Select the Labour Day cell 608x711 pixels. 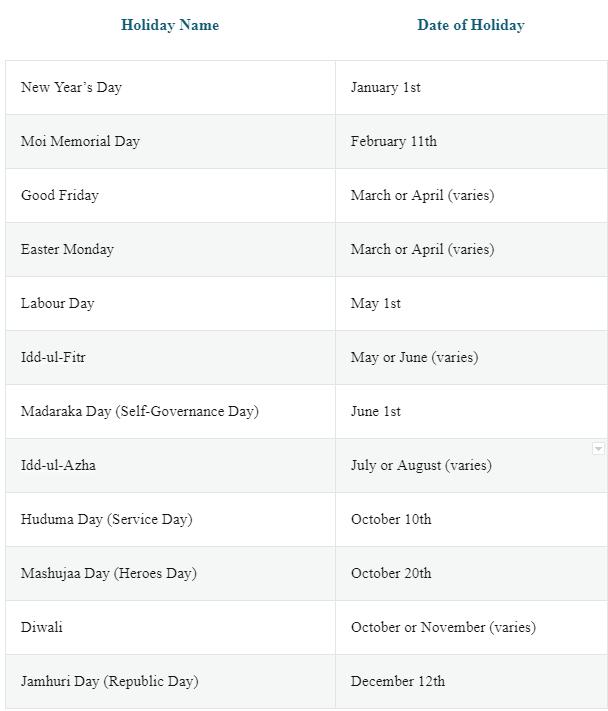57,303
